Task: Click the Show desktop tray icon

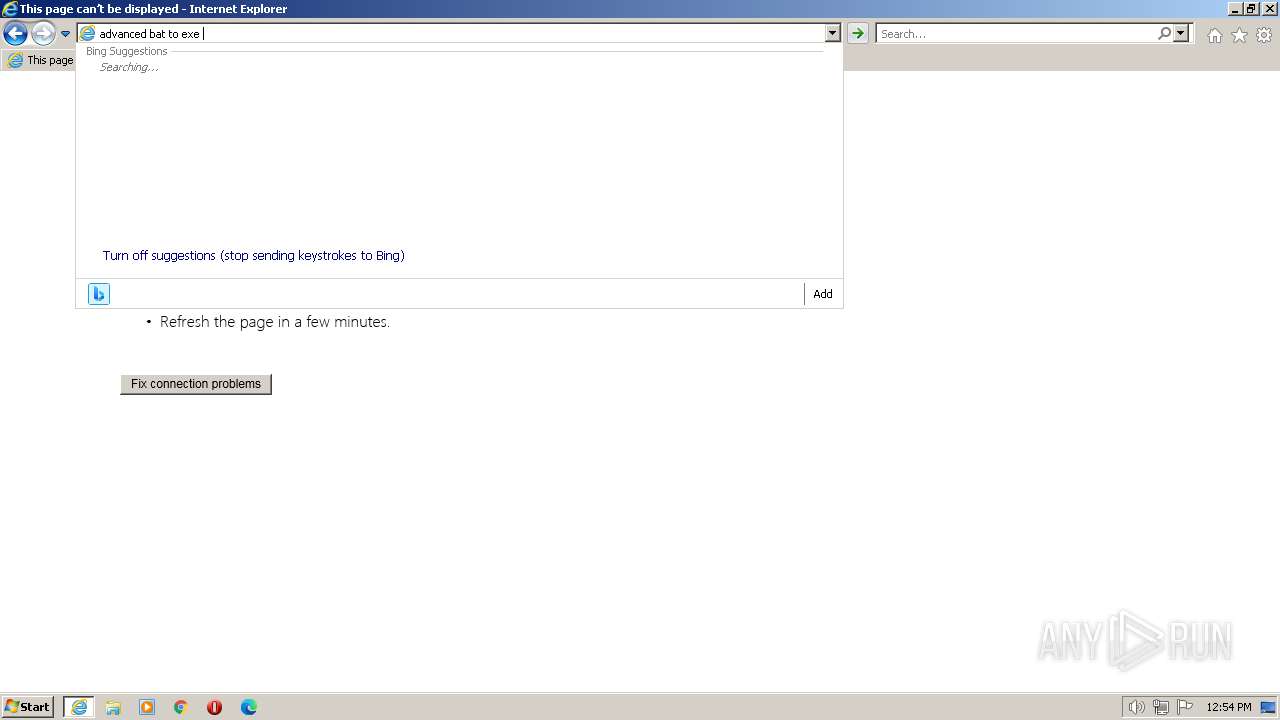Action: pos(1269,707)
